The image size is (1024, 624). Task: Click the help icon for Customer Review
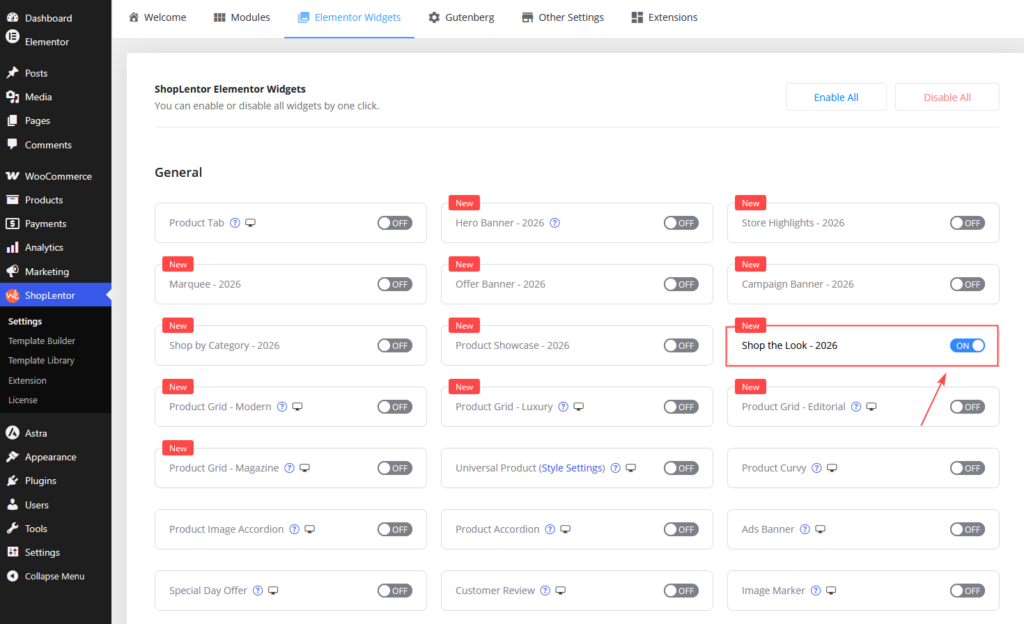(545, 591)
